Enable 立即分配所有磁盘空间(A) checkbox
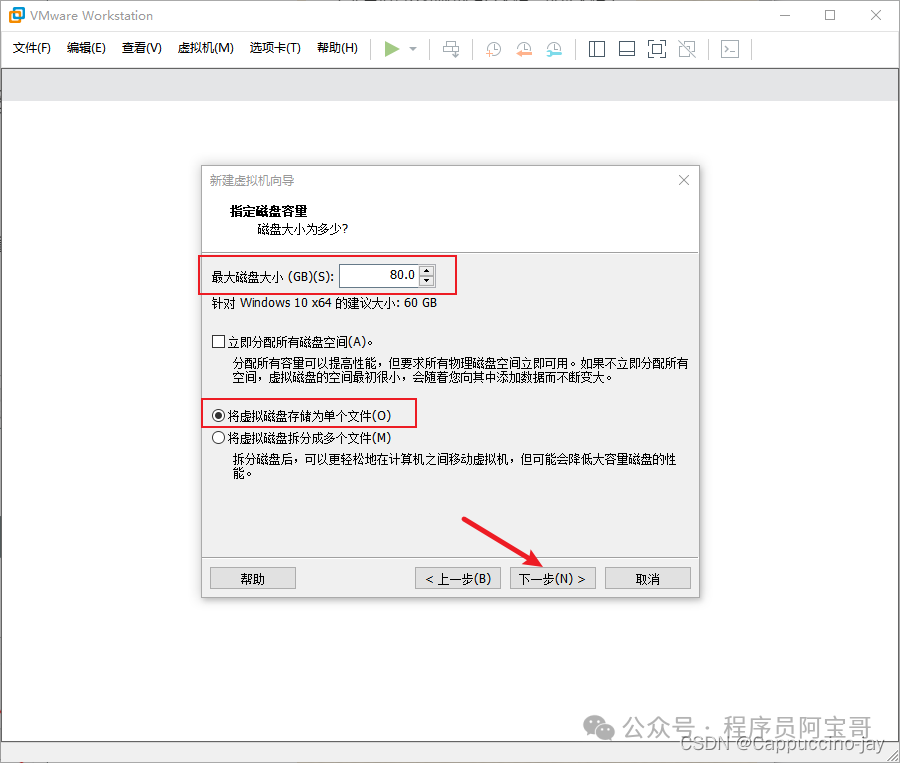 coord(218,342)
